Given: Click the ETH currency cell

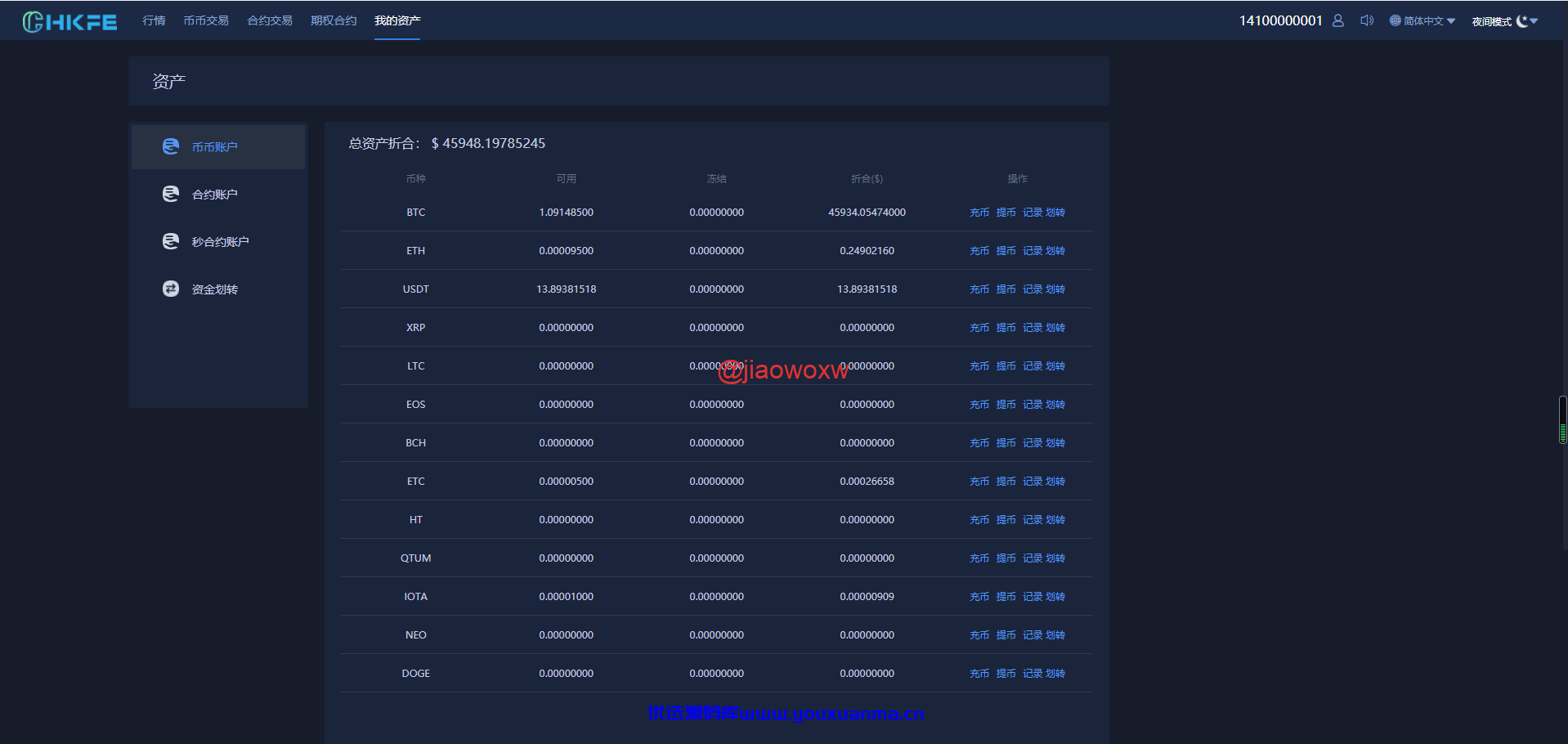Looking at the screenshot, I should click(415, 251).
